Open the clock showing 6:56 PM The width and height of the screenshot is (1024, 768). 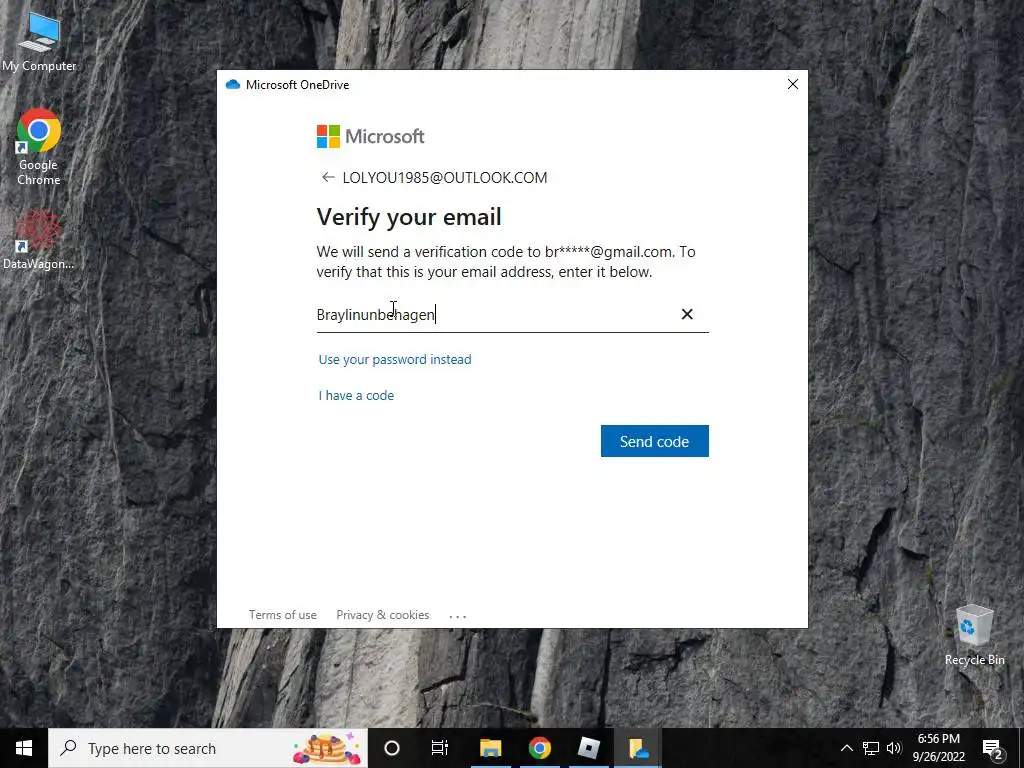coord(938,748)
